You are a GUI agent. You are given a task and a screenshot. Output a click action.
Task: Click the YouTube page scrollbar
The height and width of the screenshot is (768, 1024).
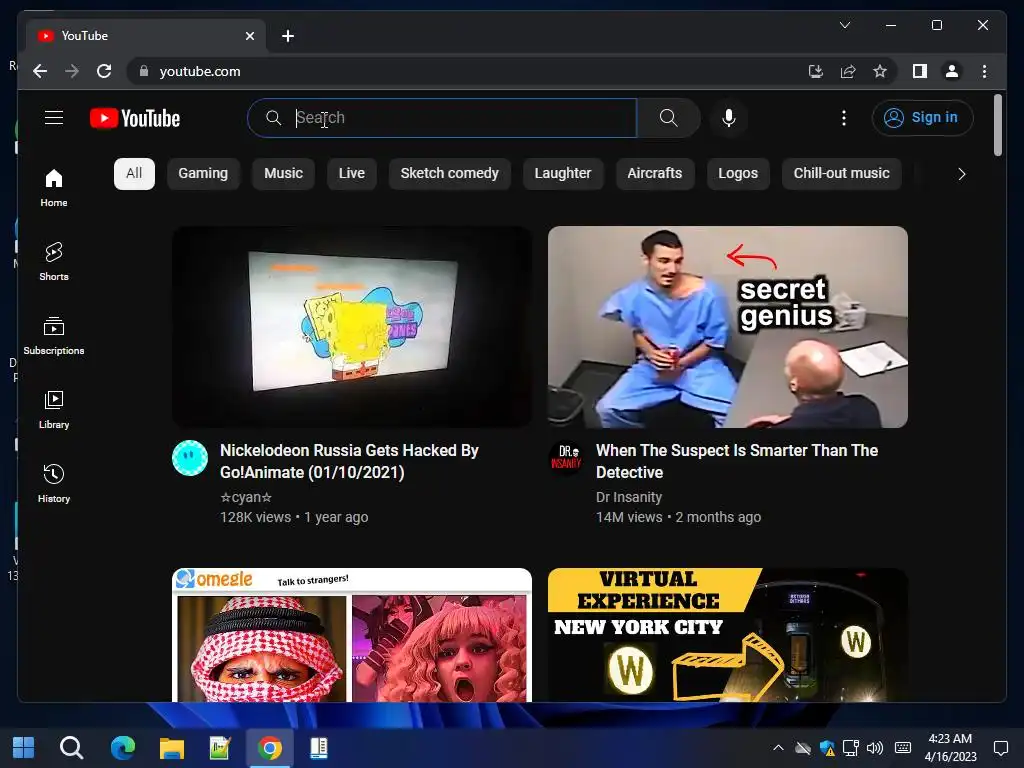(x=997, y=125)
